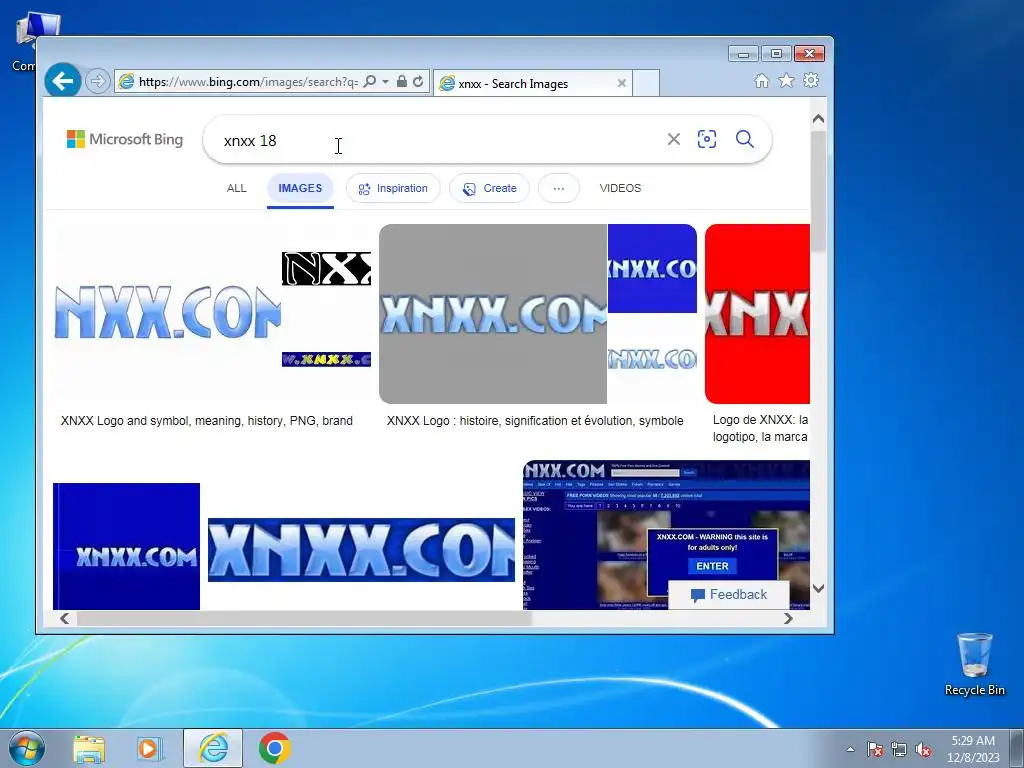Click the Internet Explorer taskbar icon
1024x768 pixels.
click(x=213, y=748)
